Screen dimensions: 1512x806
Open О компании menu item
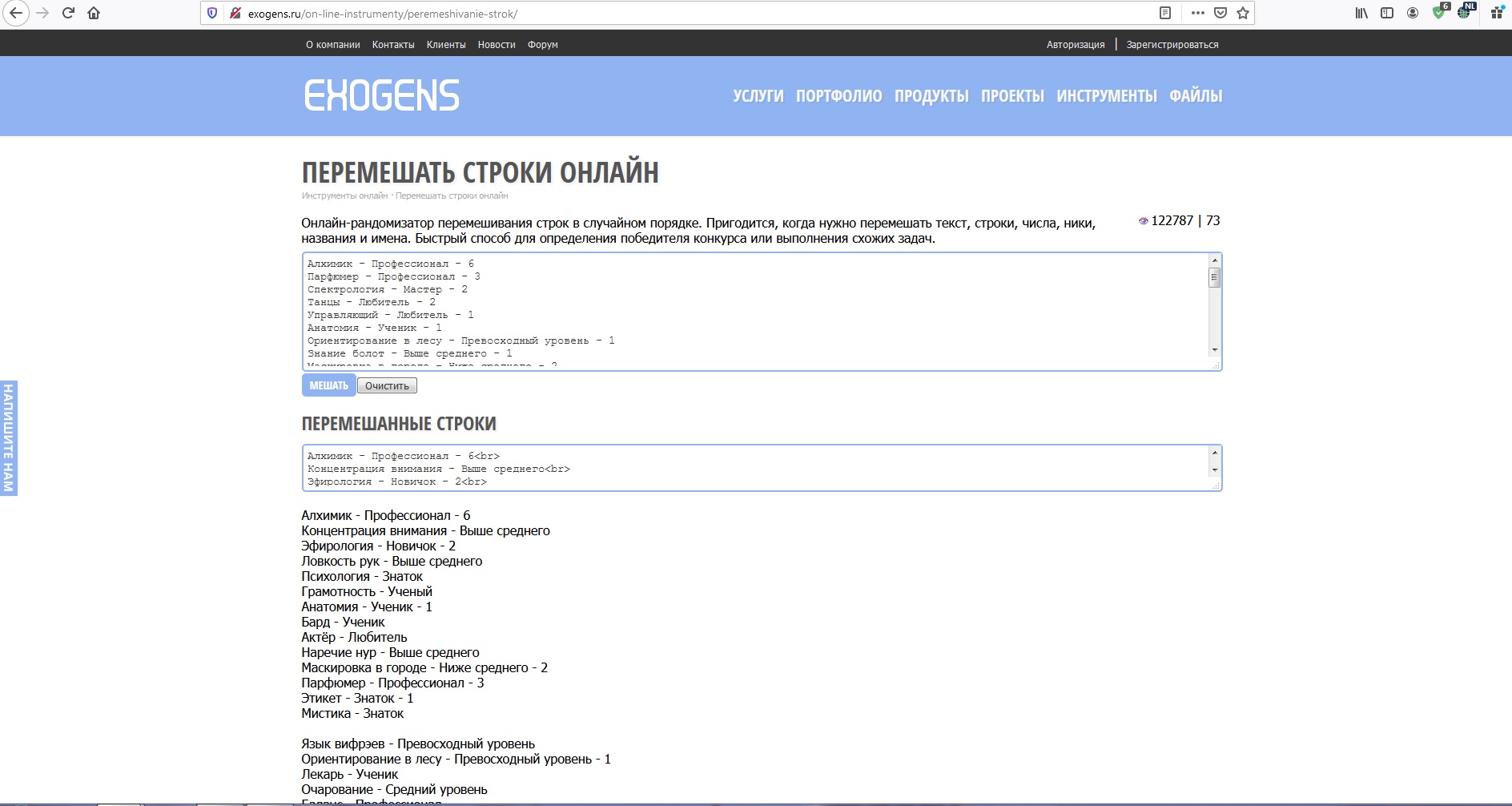tap(333, 45)
